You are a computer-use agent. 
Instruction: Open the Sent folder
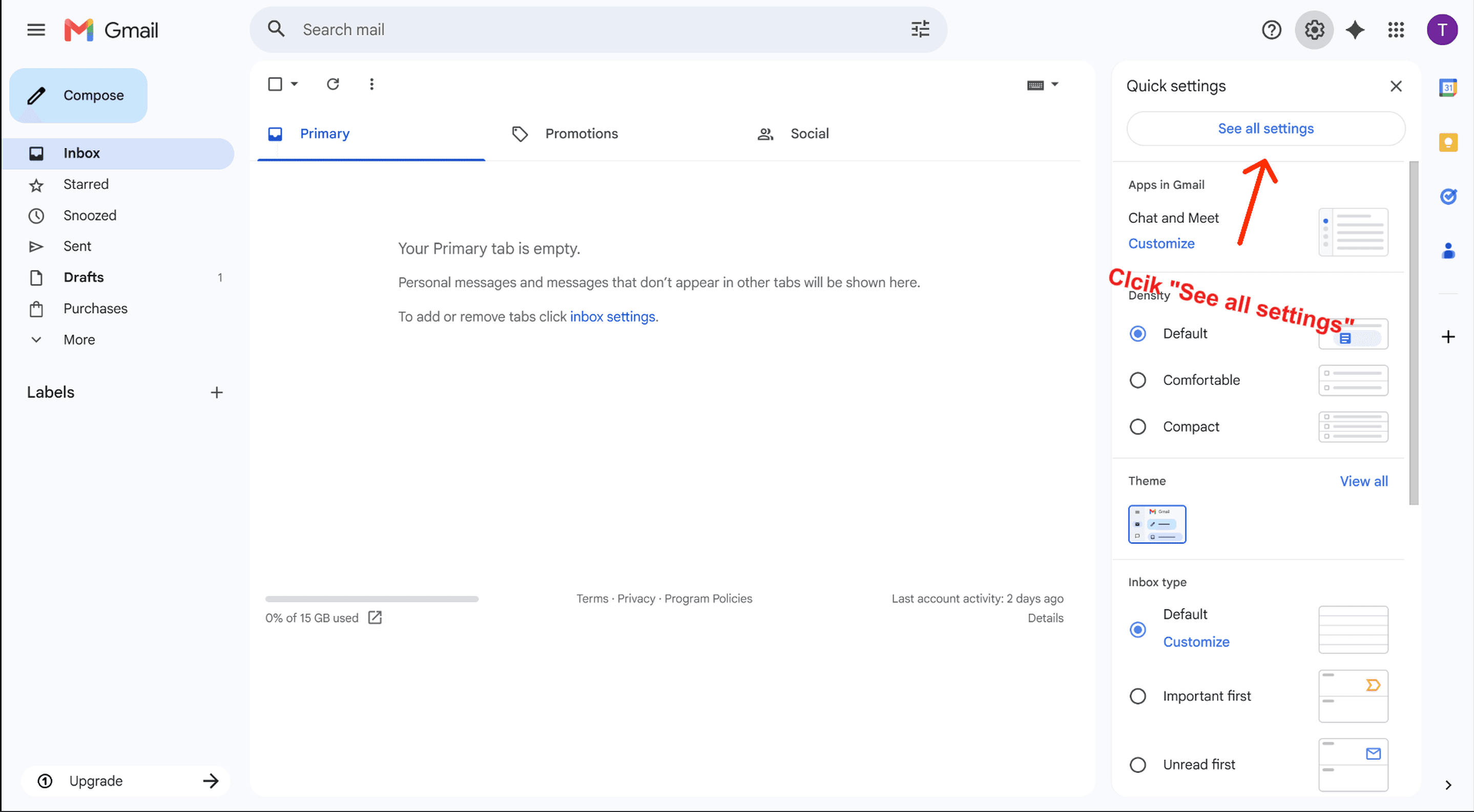point(119,246)
